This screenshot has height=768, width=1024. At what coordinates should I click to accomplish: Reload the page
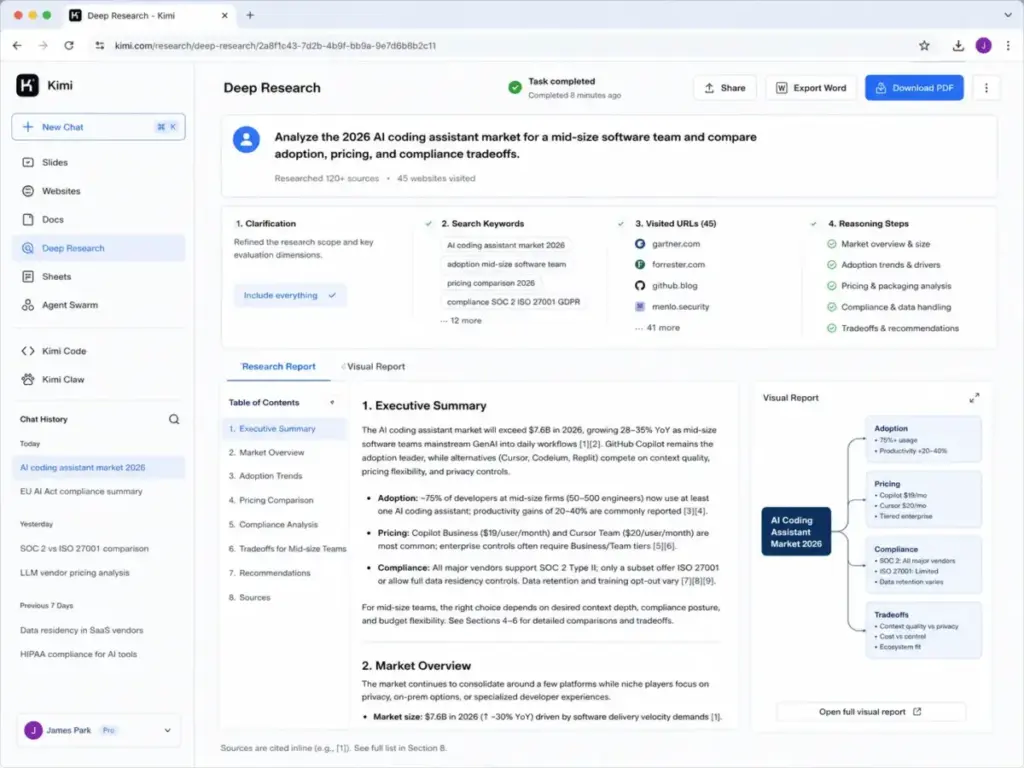coord(69,46)
